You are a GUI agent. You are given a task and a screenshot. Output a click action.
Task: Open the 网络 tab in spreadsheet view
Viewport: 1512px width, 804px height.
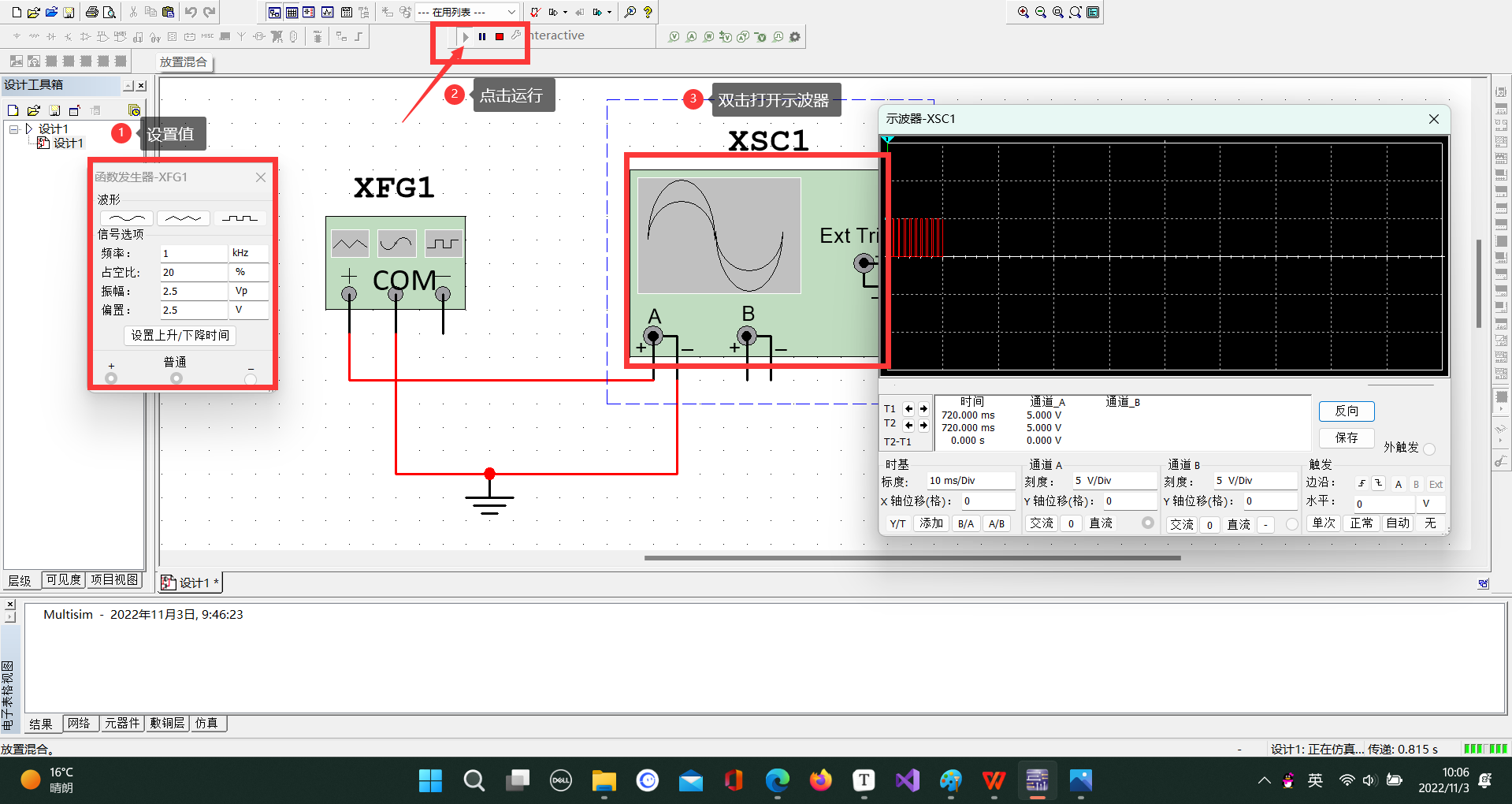[79, 723]
